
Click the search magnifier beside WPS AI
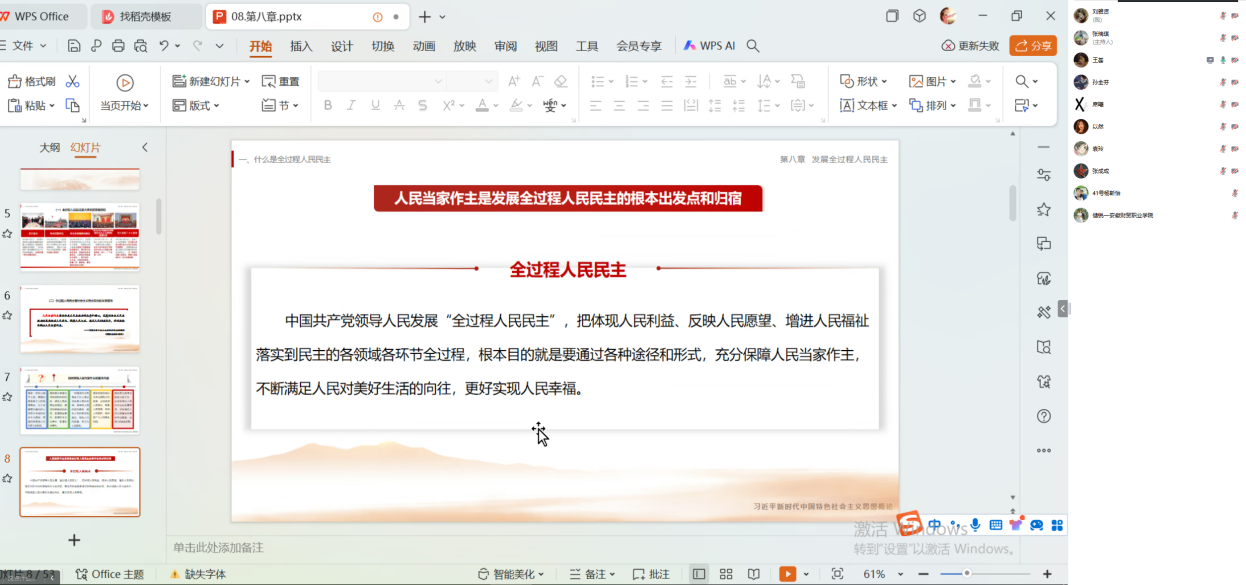(753, 46)
